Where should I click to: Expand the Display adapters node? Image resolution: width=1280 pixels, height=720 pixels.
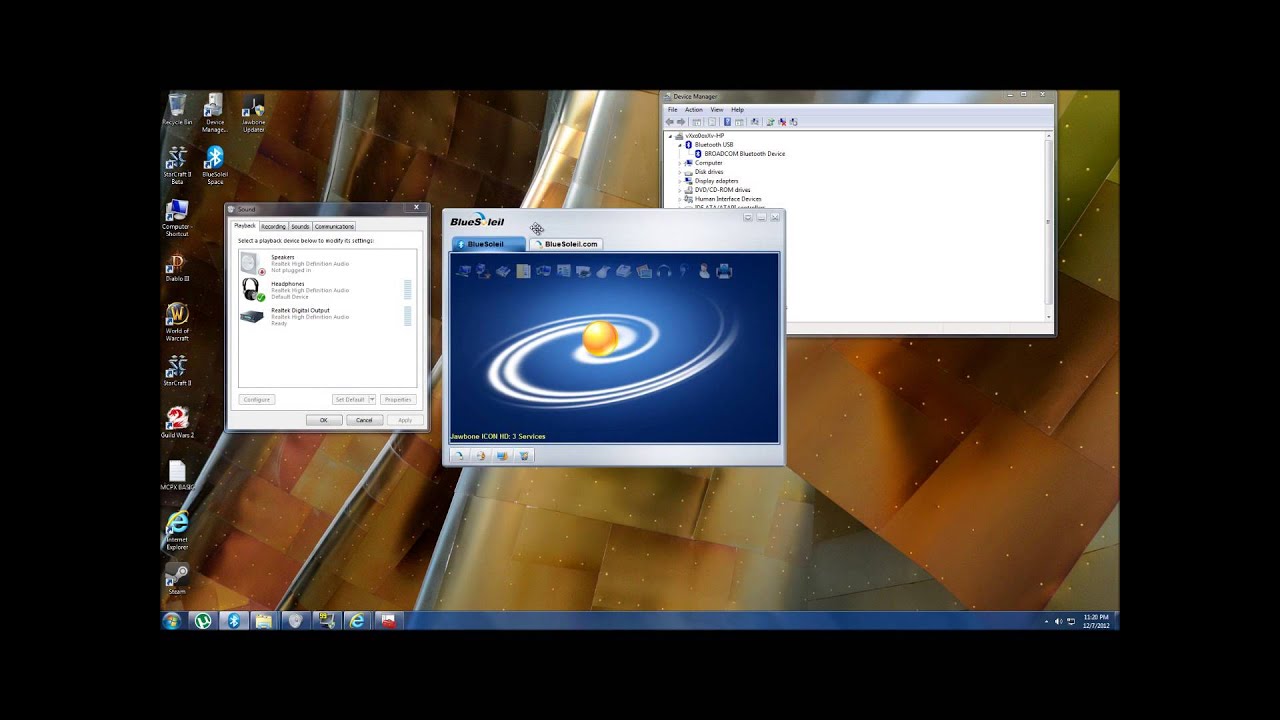(x=680, y=181)
